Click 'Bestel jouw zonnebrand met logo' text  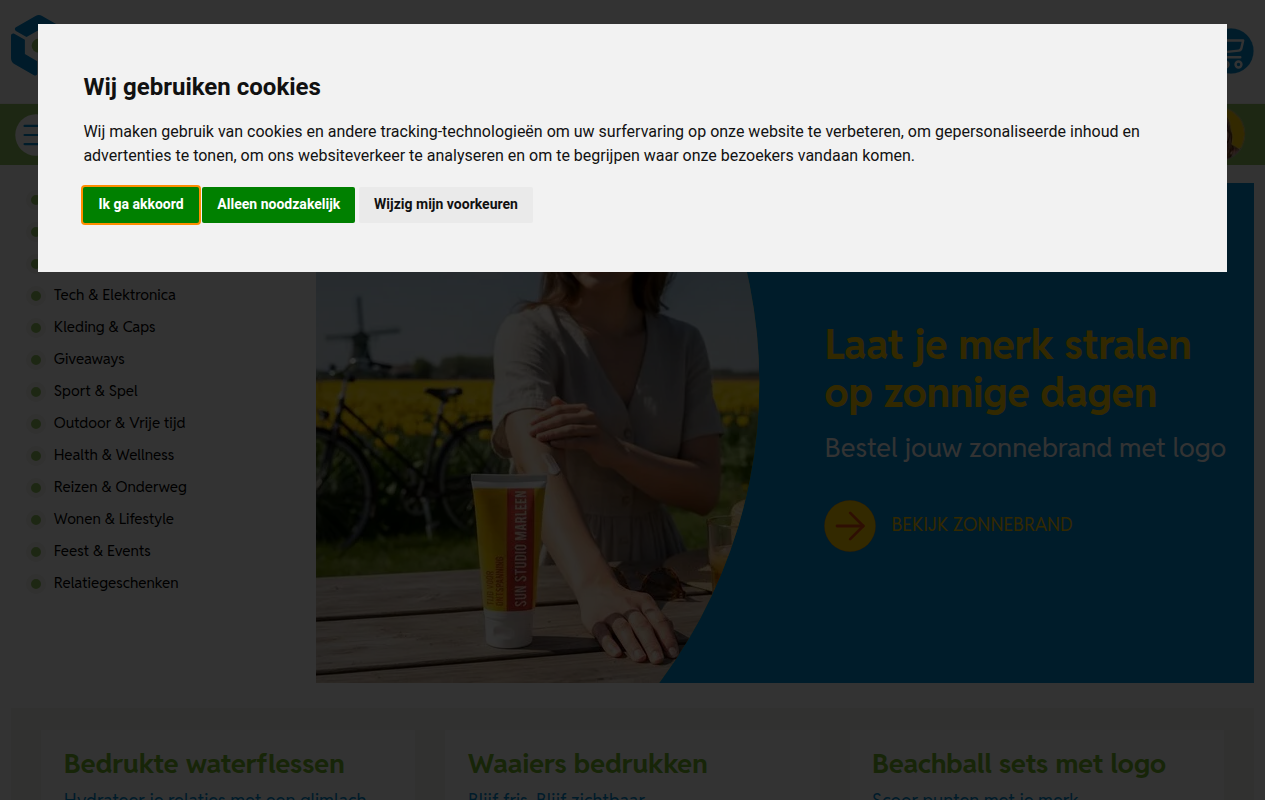click(1025, 447)
